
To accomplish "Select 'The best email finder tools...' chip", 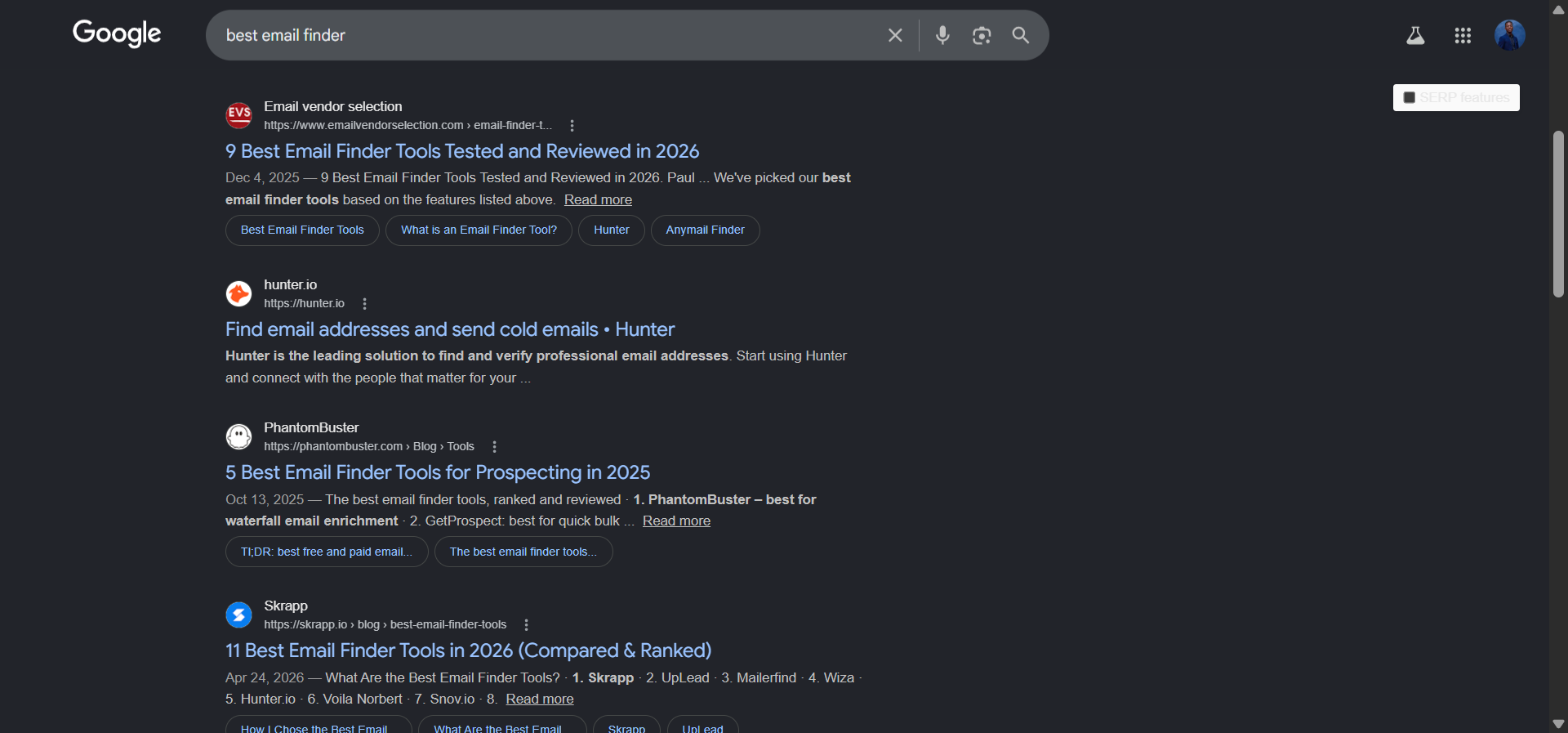I will (x=523, y=552).
